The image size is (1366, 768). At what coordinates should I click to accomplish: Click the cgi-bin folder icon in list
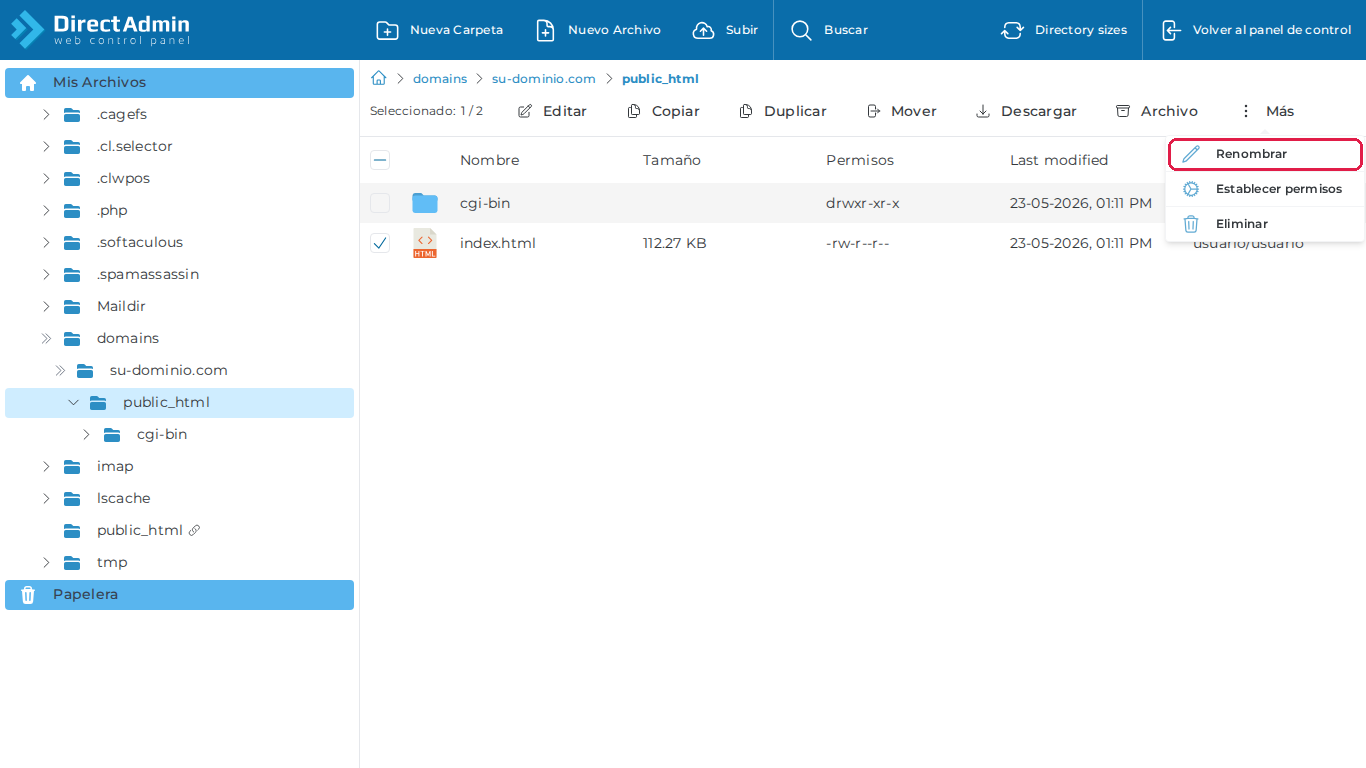coord(425,203)
